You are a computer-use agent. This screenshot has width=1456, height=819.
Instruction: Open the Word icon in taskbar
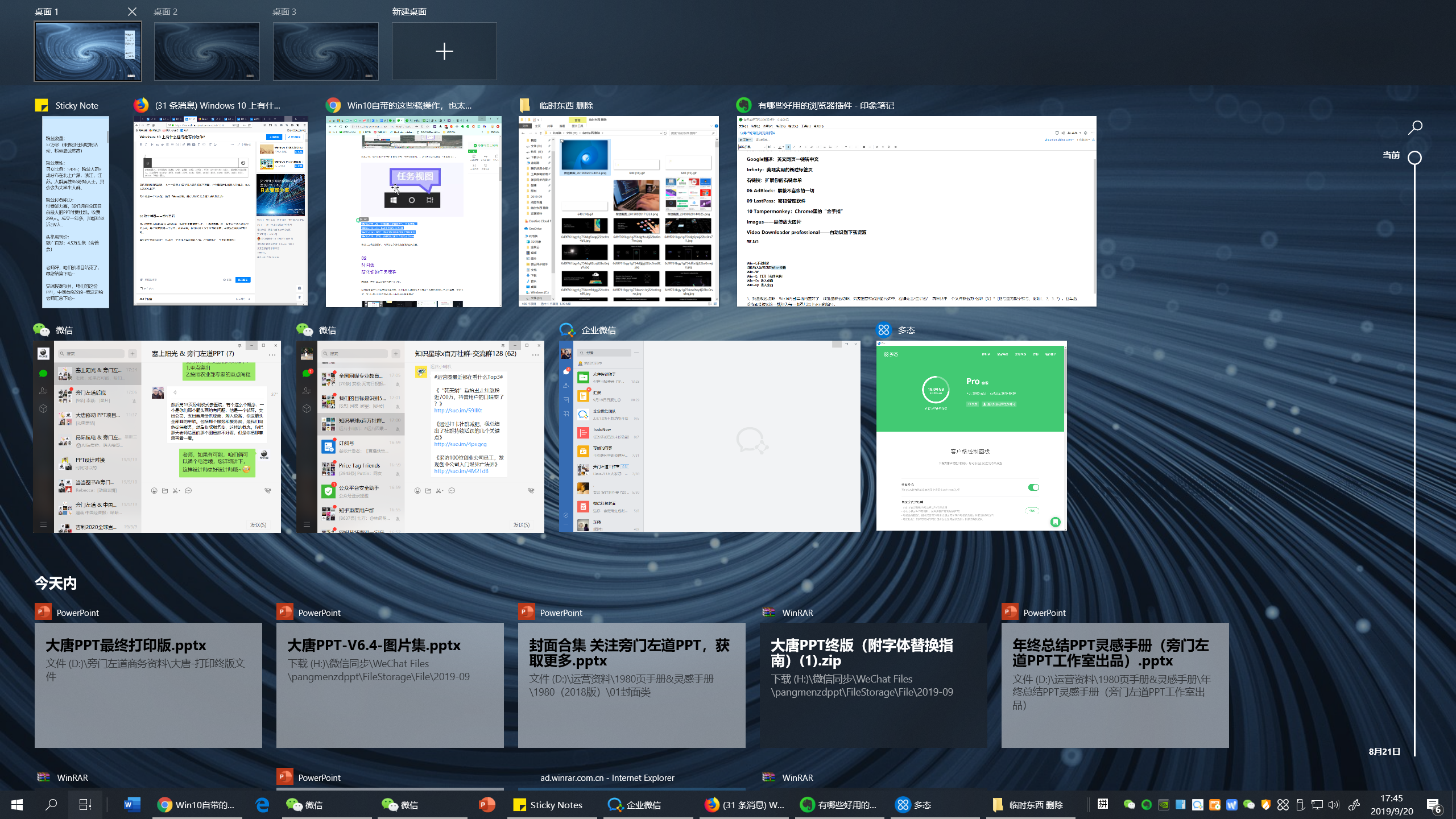coord(131,804)
